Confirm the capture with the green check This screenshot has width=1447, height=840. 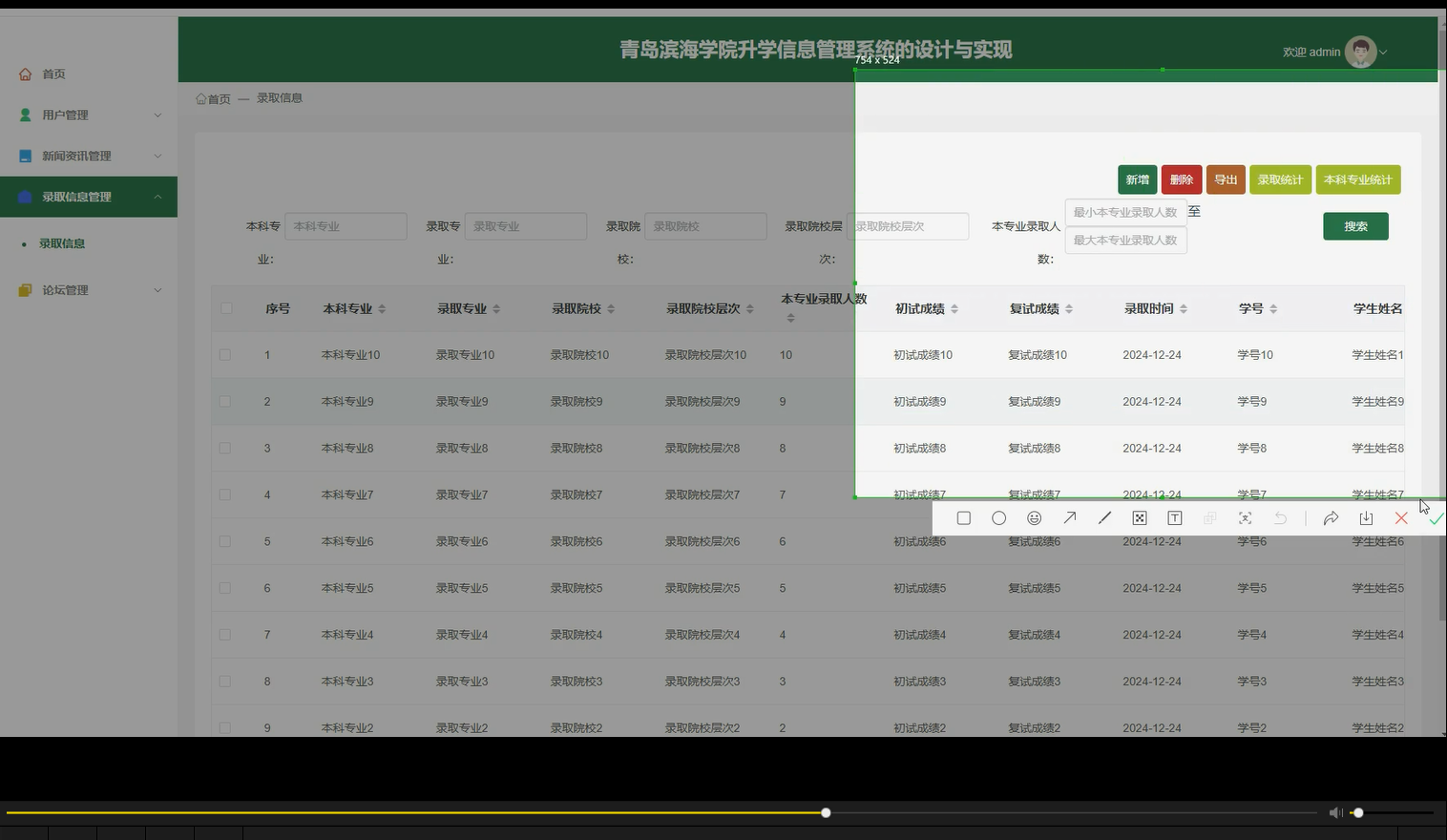pos(1436,517)
